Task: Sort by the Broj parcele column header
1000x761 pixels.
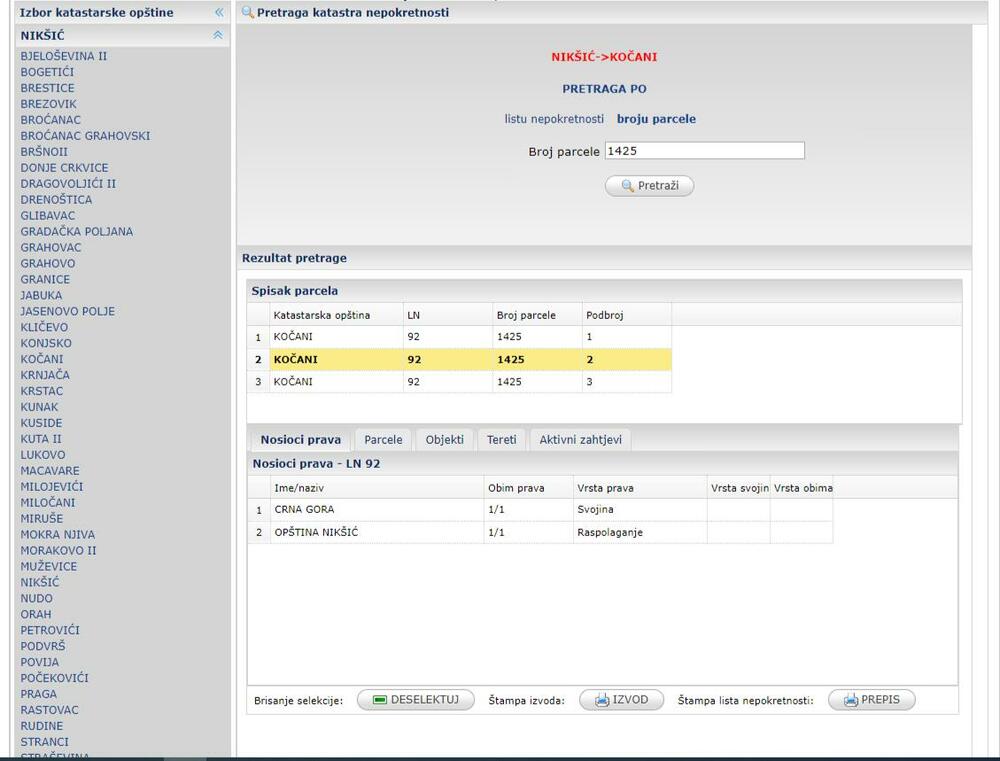Action: 526,315
